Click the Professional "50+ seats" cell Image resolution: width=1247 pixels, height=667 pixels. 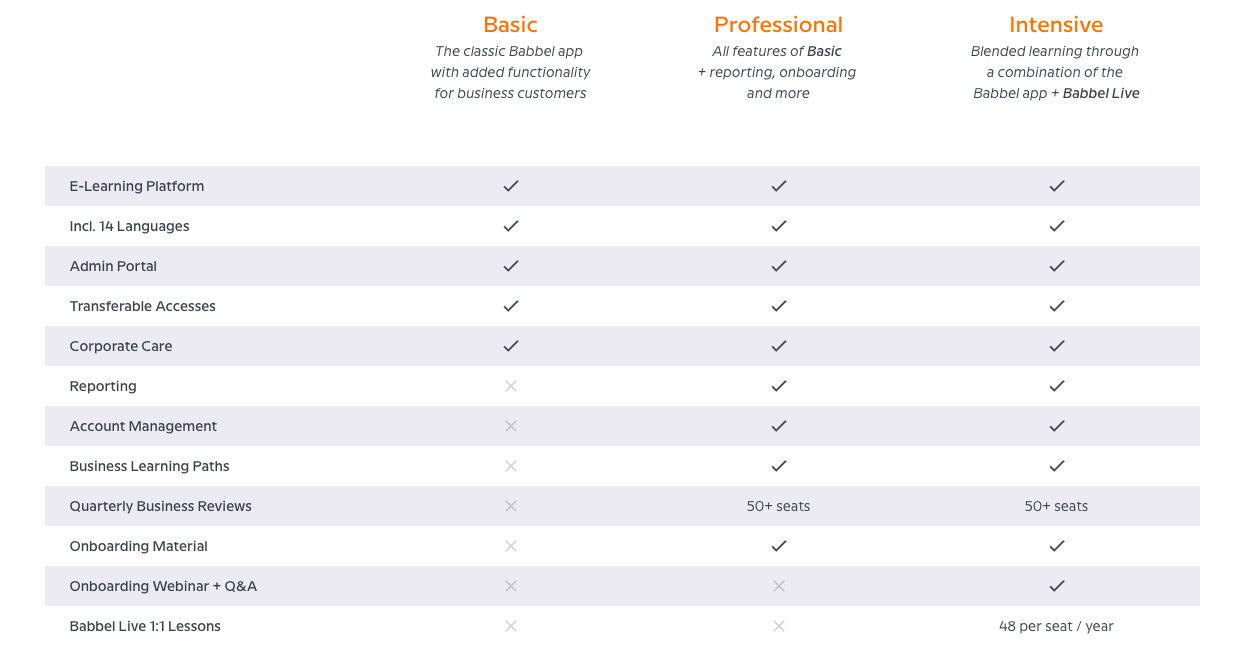(778, 506)
